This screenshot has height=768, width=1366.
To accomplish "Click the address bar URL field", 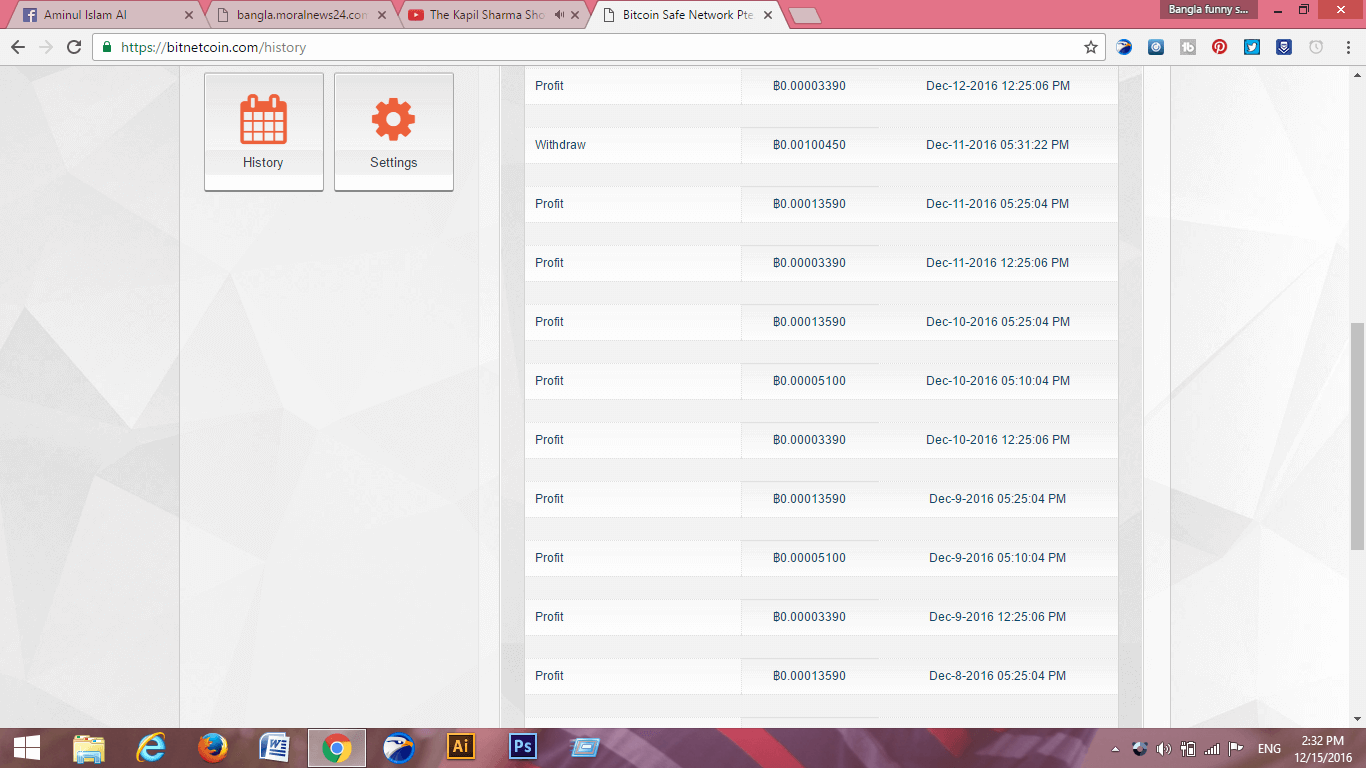I will (590, 47).
